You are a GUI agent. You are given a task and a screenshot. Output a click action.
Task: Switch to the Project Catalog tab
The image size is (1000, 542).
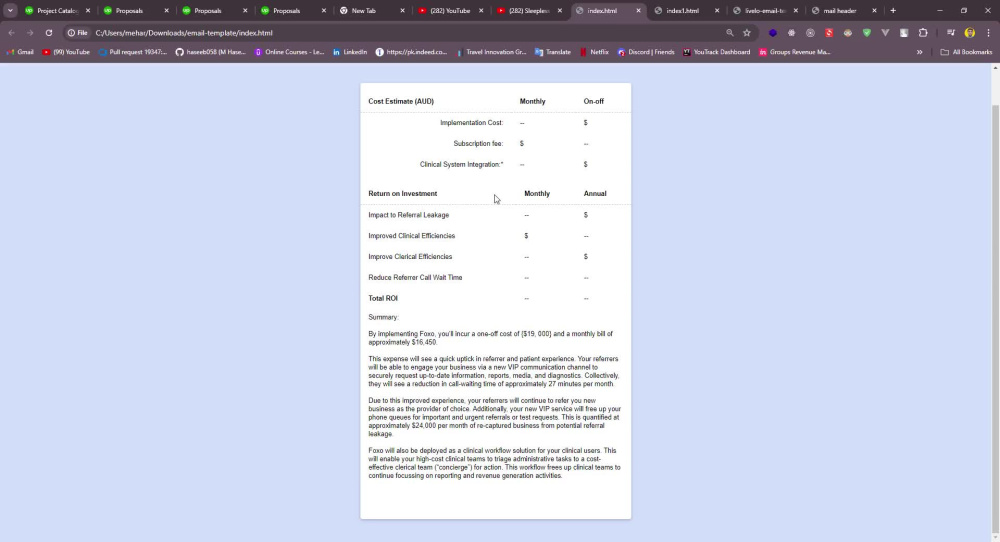(x=57, y=11)
